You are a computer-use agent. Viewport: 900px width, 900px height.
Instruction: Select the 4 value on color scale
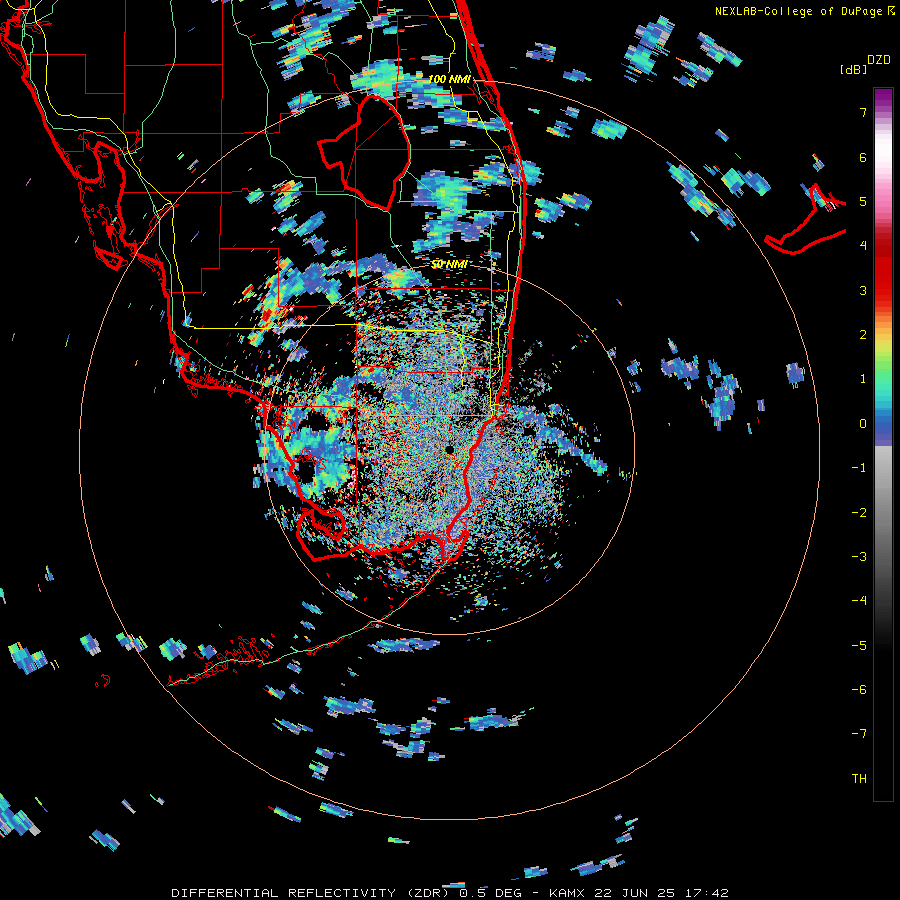(863, 246)
